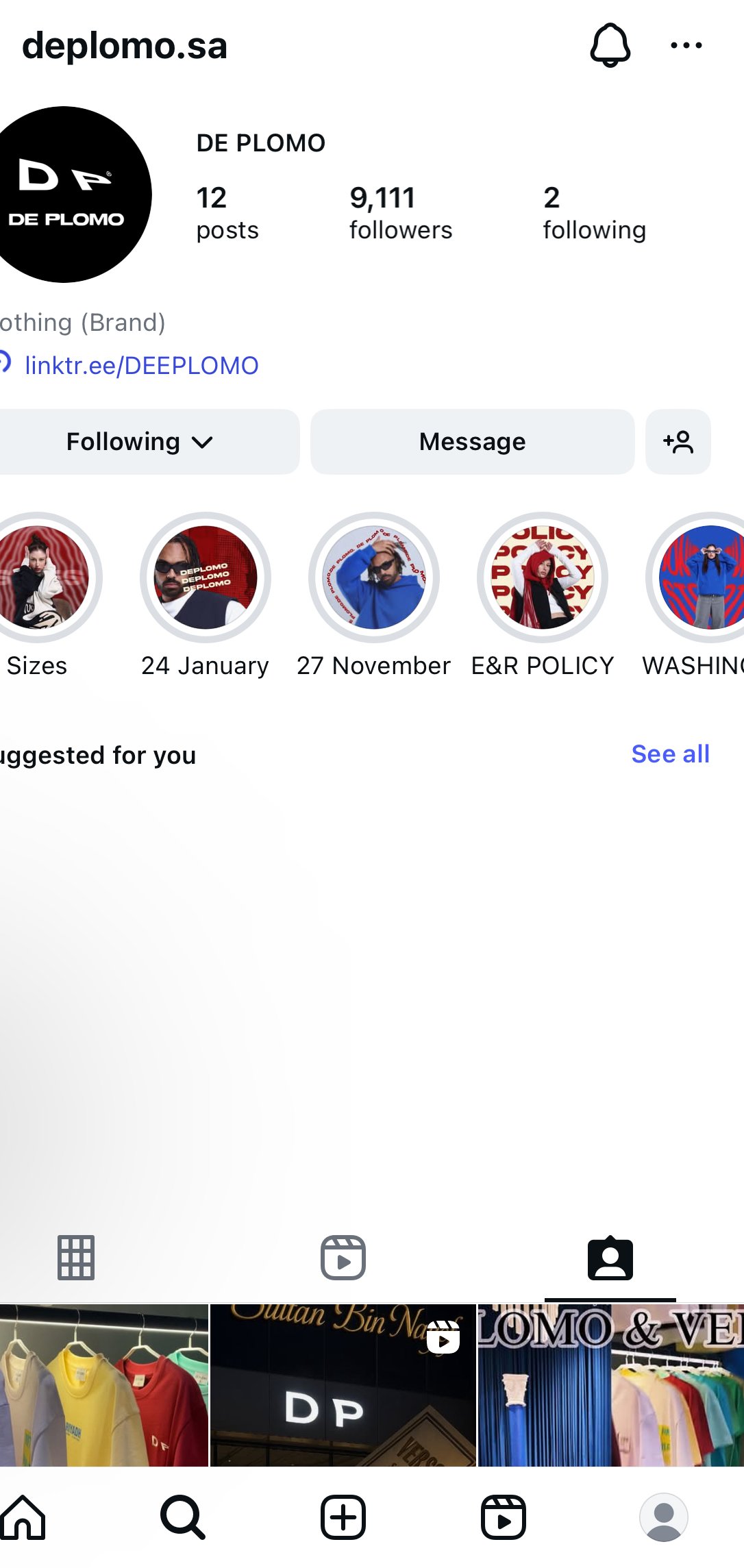Expand the Following dropdown button
Viewport: 744px width, 1568px height.
pos(140,442)
